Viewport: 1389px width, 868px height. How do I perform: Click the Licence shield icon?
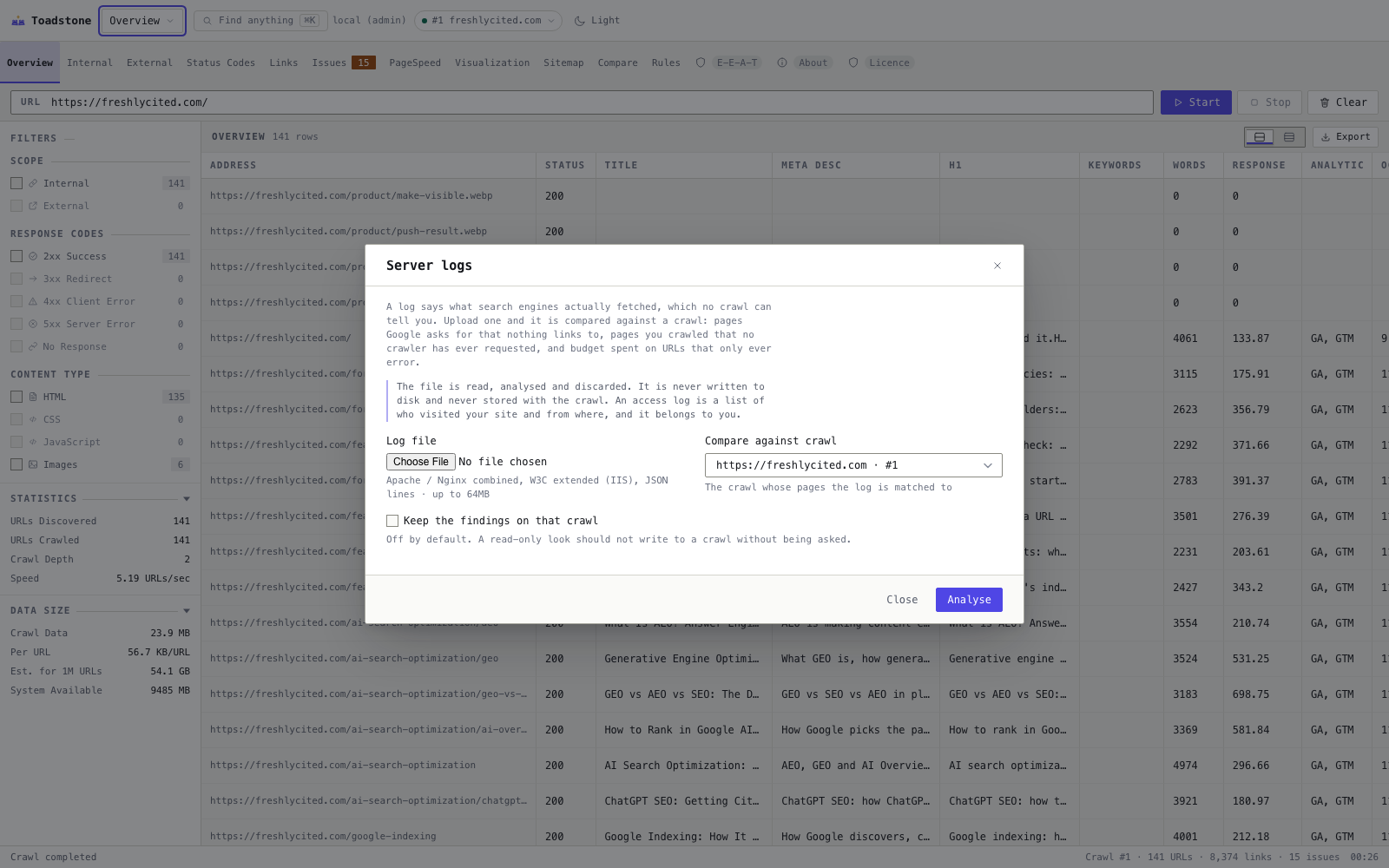[853, 62]
